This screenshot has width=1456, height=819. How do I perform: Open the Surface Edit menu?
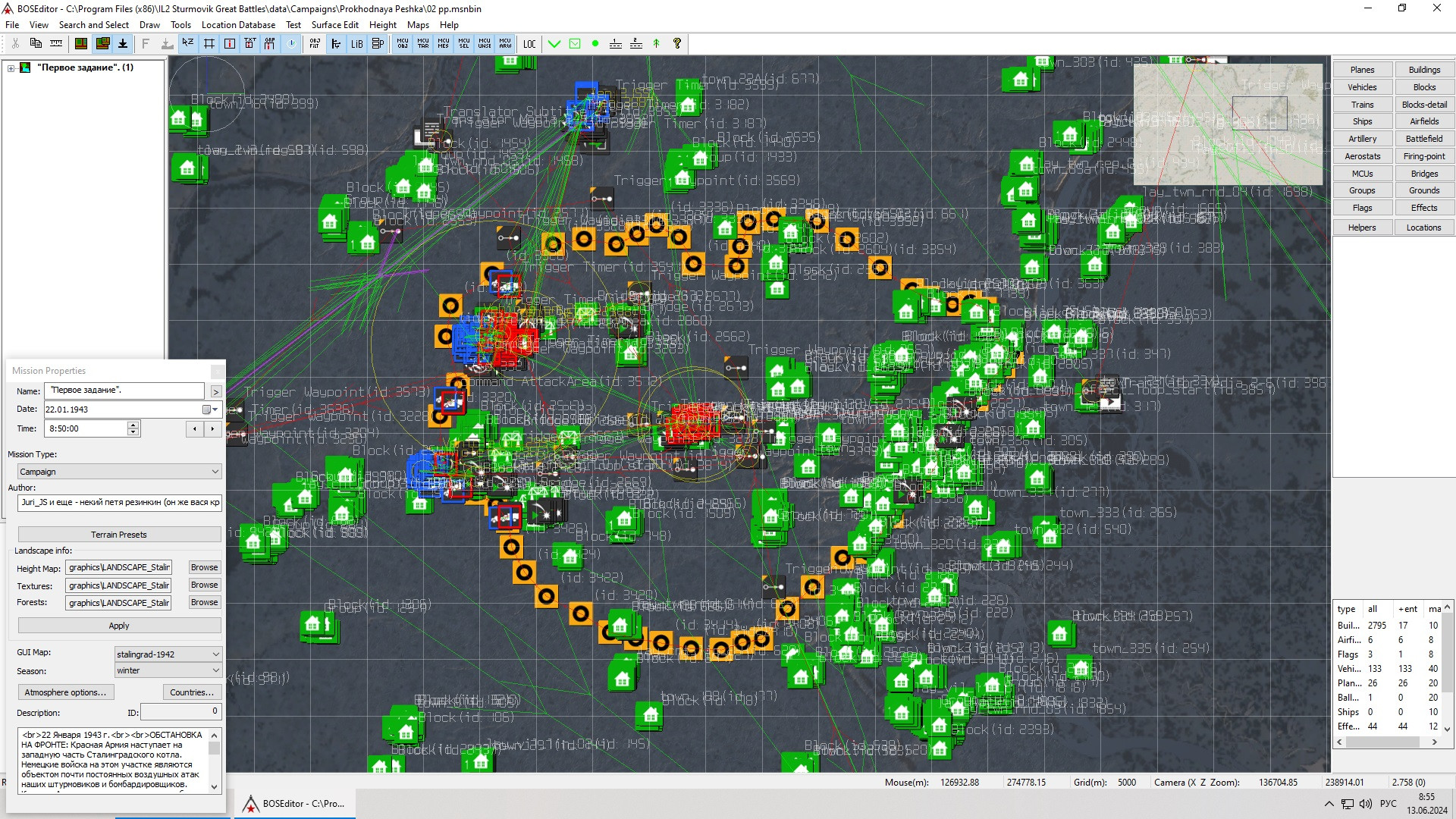tap(334, 24)
